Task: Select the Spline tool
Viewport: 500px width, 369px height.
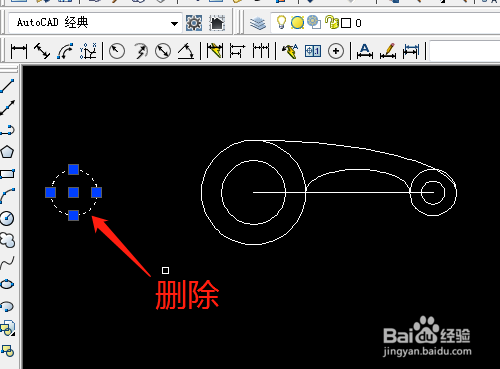Action: tap(7, 262)
